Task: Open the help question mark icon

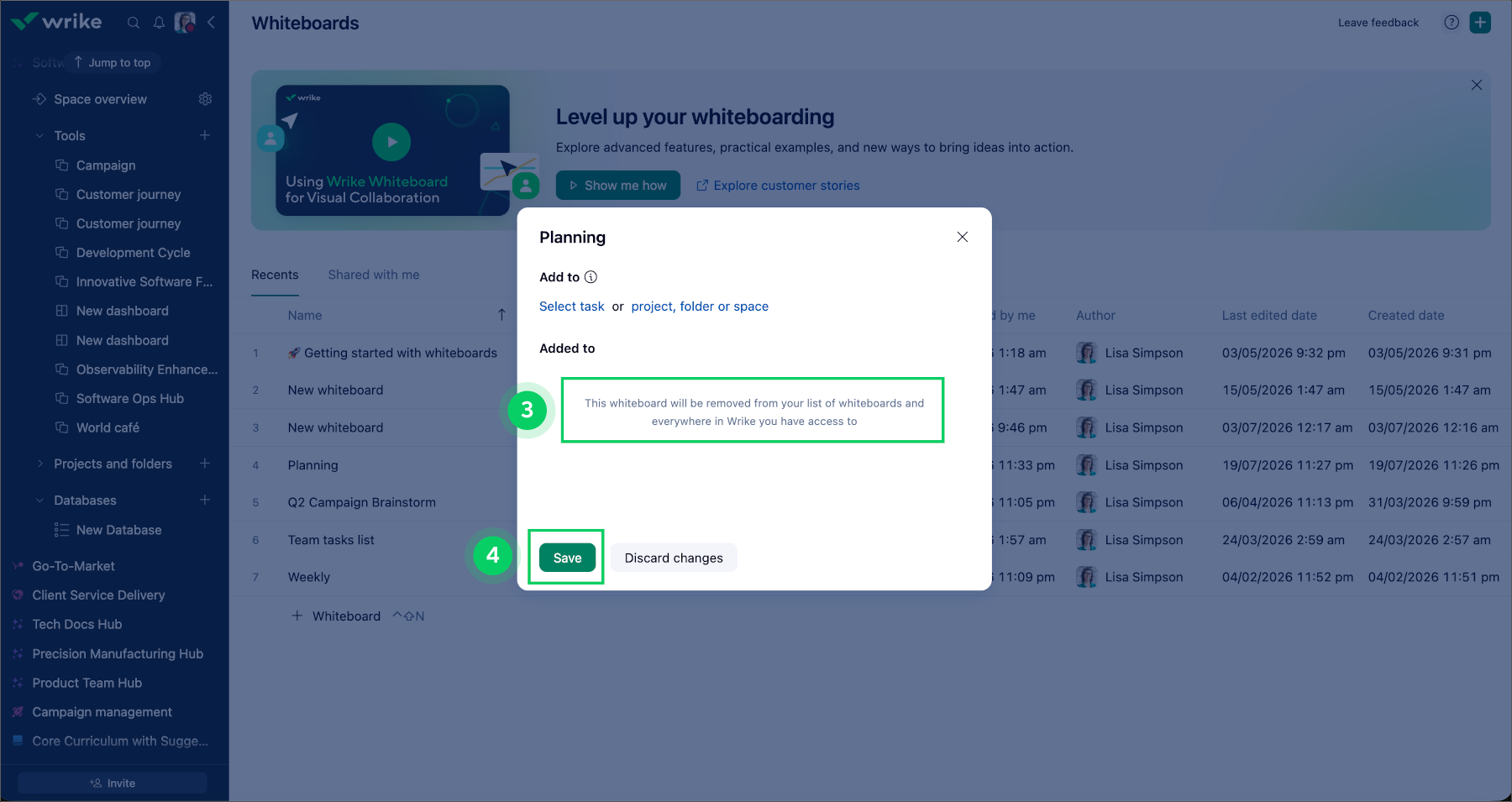Action: click(1452, 23)
